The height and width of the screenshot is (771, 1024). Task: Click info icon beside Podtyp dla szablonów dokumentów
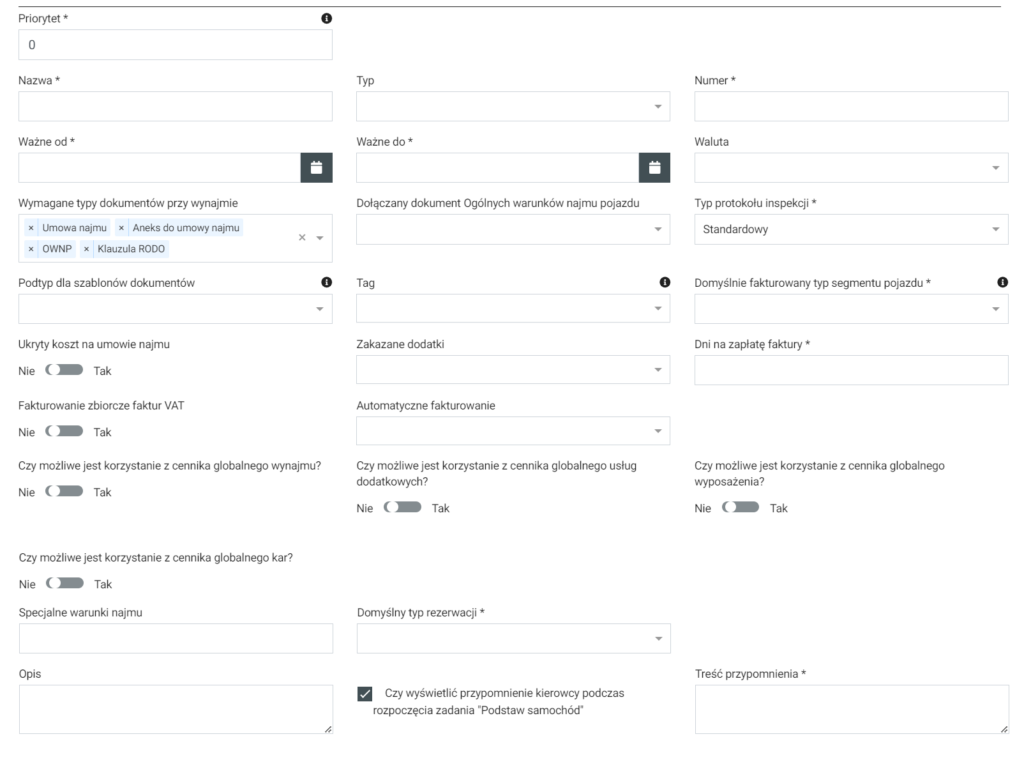point(326,283)
